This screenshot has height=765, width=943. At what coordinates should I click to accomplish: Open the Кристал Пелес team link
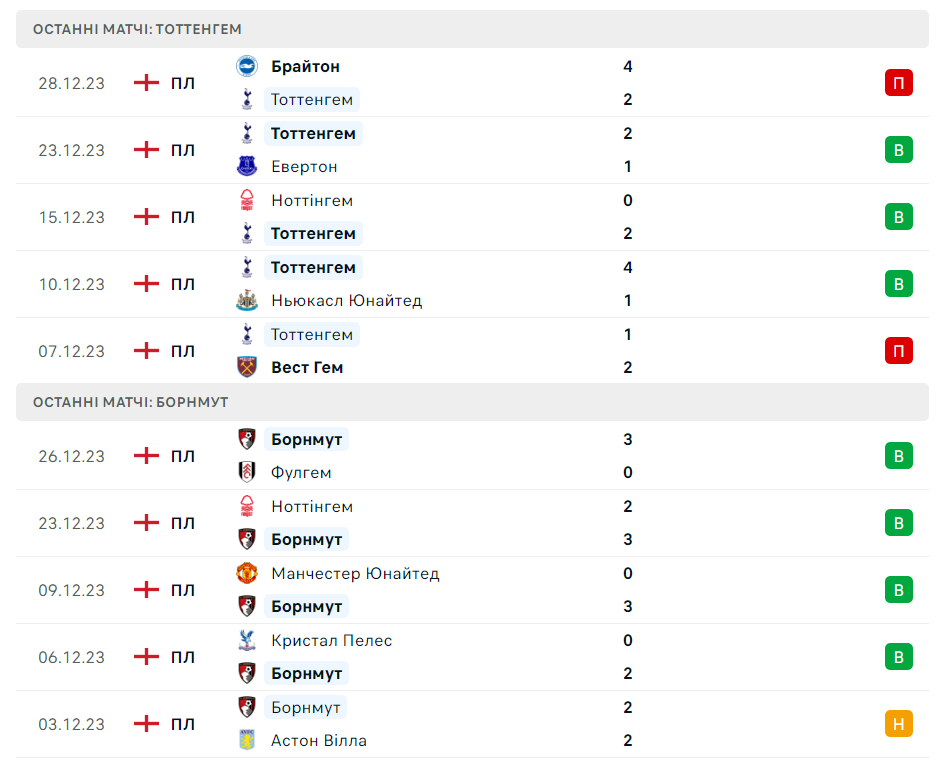coord(331,640)
